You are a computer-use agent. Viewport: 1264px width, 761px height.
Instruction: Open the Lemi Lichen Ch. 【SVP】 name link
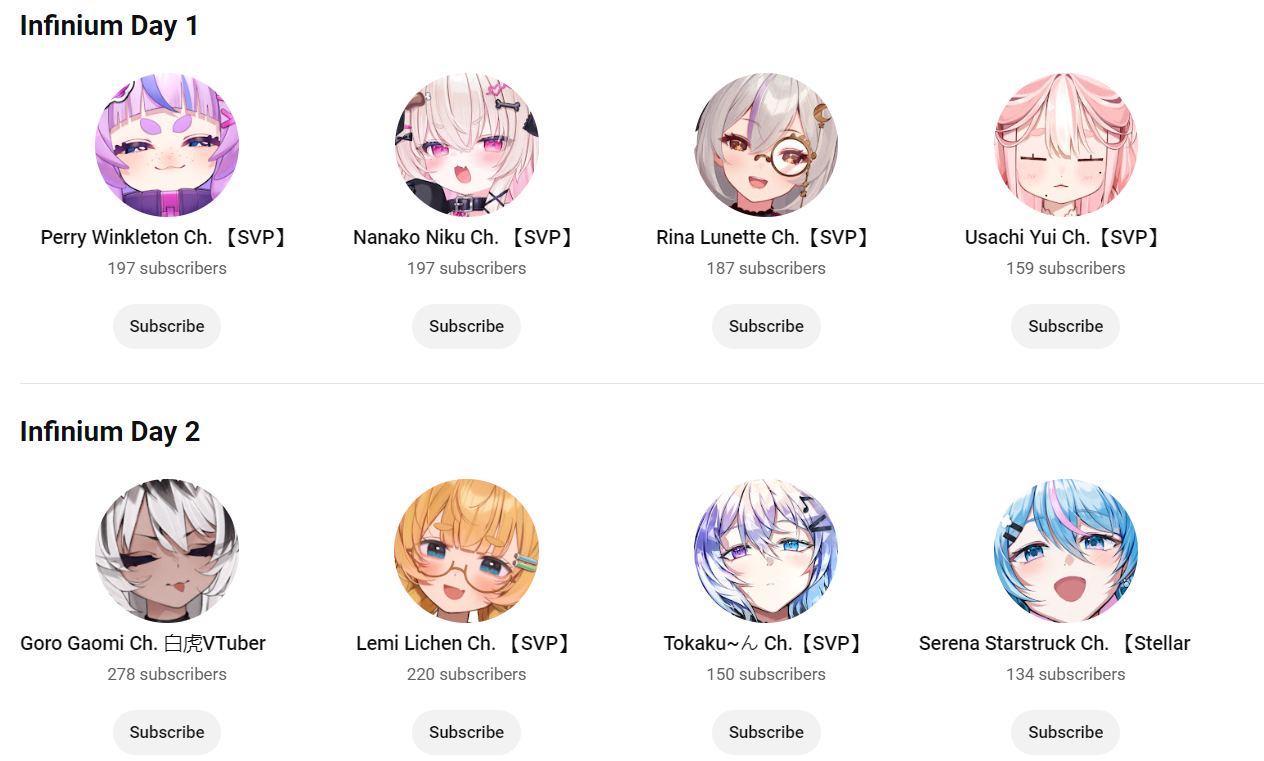pos(467,643)
